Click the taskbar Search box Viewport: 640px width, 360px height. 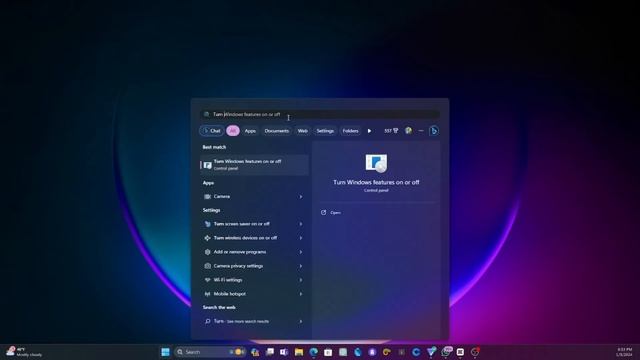210,352
